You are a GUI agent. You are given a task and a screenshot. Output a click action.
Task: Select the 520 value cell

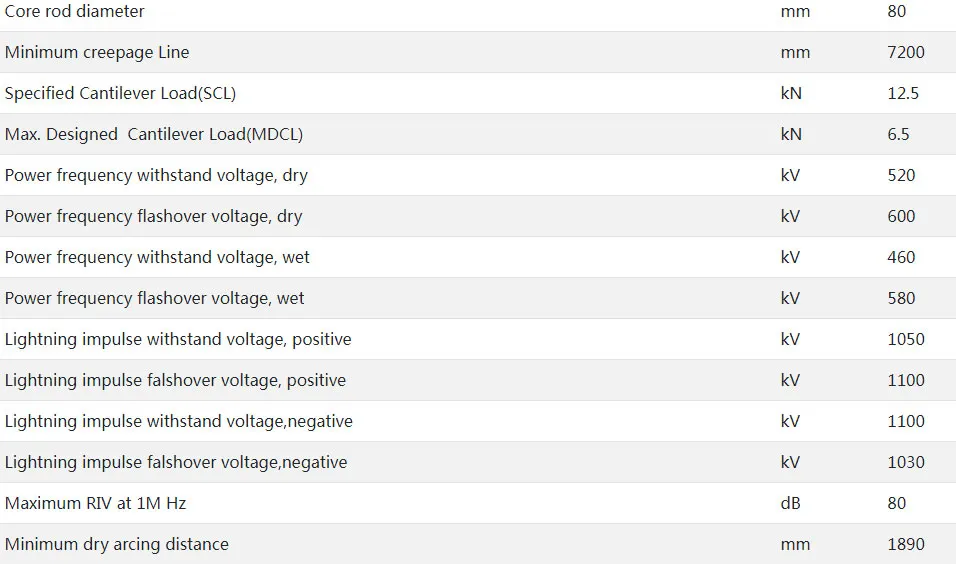tap(901, 176)
